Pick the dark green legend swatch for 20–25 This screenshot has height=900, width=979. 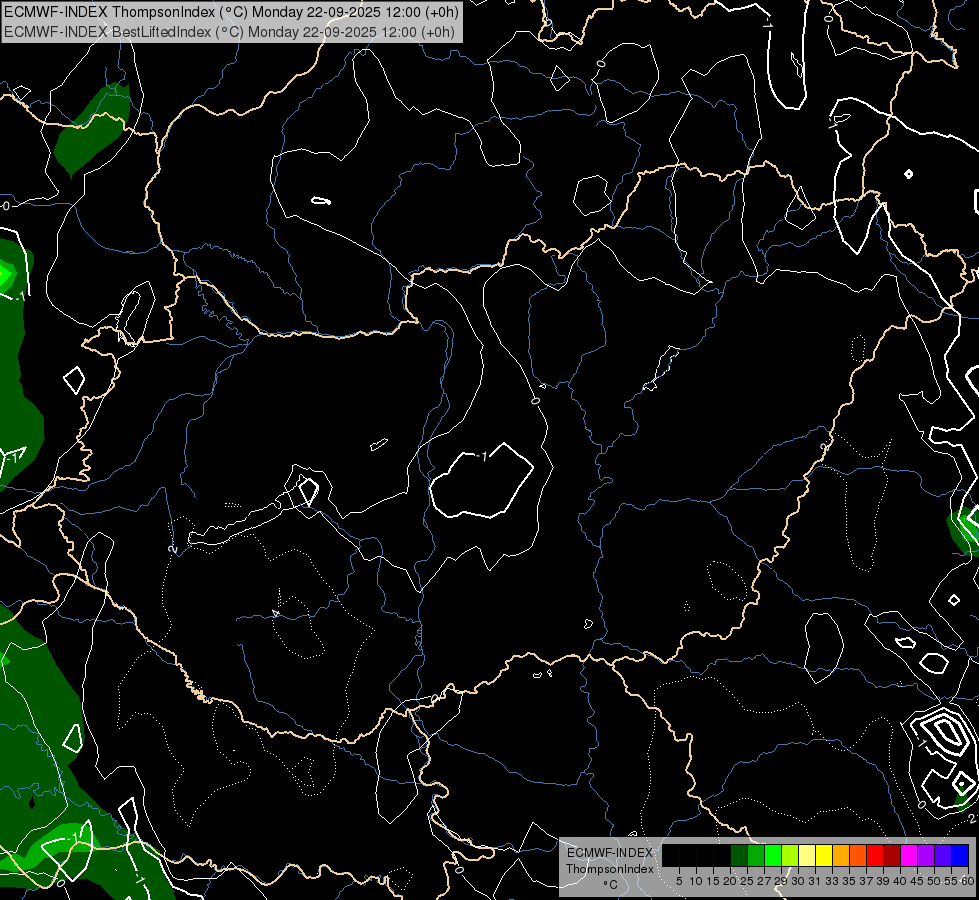739,855
